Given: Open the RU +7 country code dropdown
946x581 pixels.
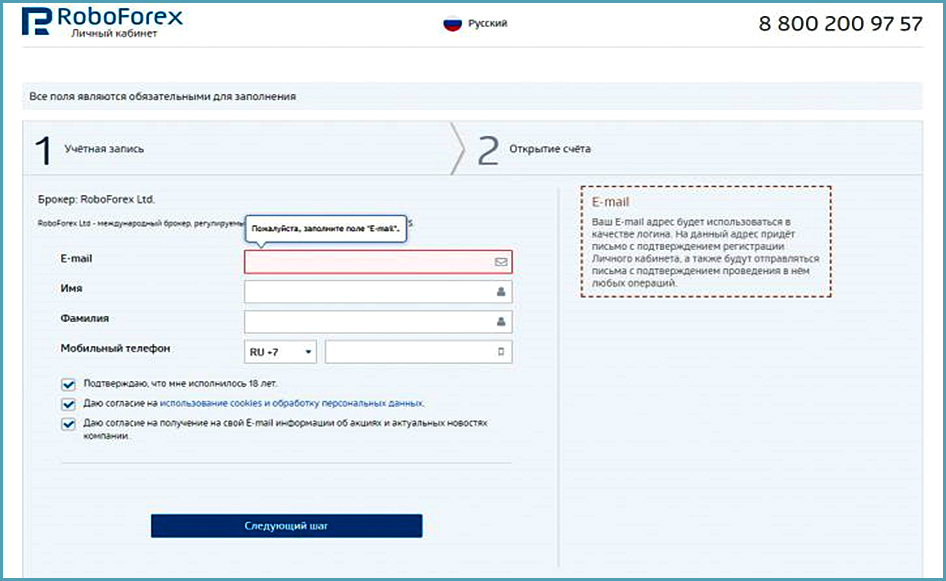Looking at the screenshot, I should tap(280, 352).
